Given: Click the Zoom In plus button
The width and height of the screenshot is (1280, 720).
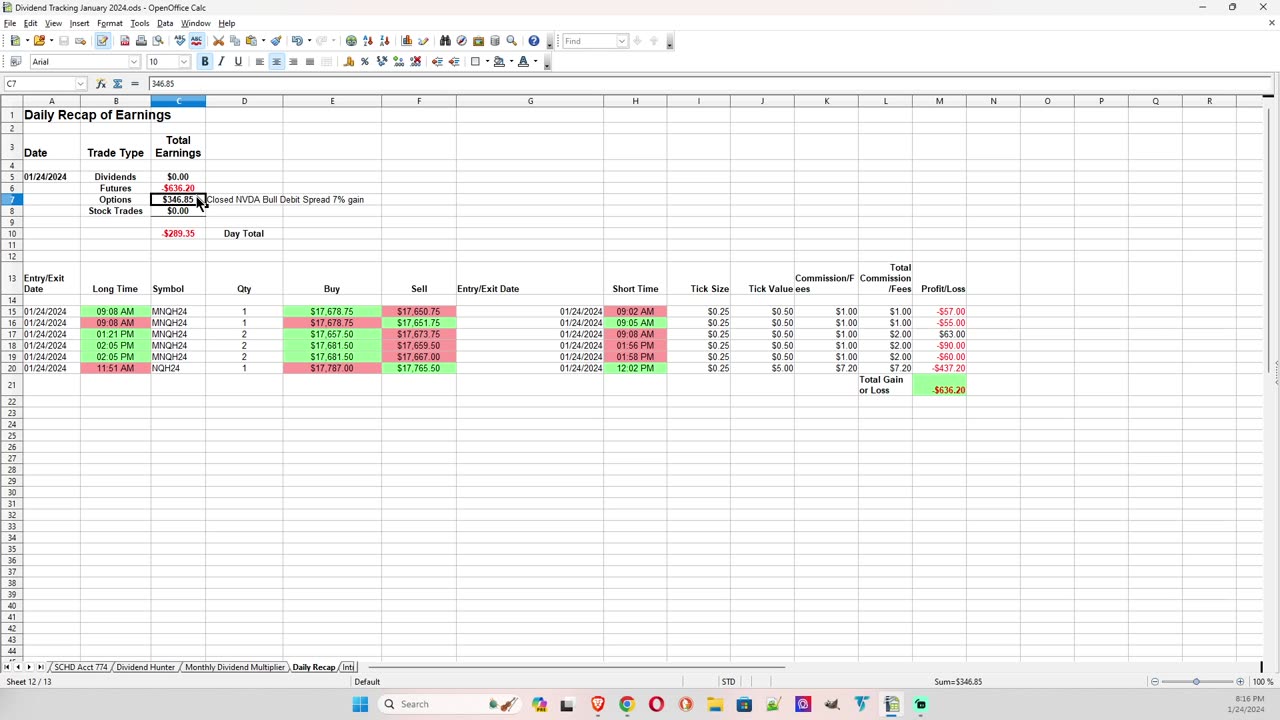Looking at the screenshot, I should click(x=1240, y=682).
